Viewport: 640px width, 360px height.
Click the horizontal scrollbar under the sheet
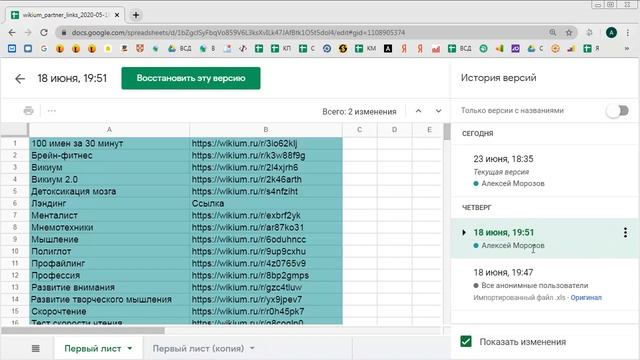point(83,330)
